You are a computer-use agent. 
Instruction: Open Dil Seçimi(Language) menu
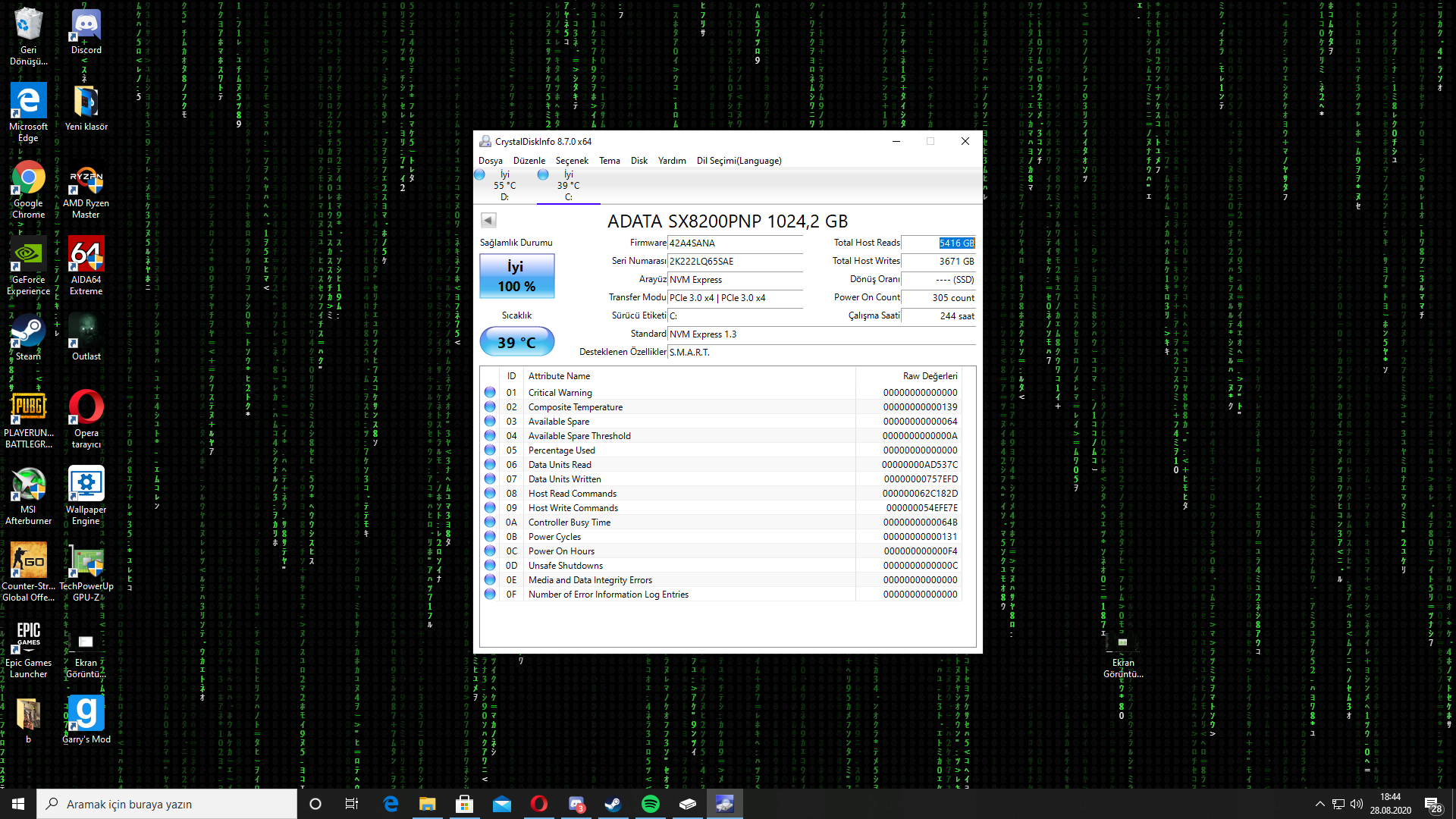coord(739,161)
